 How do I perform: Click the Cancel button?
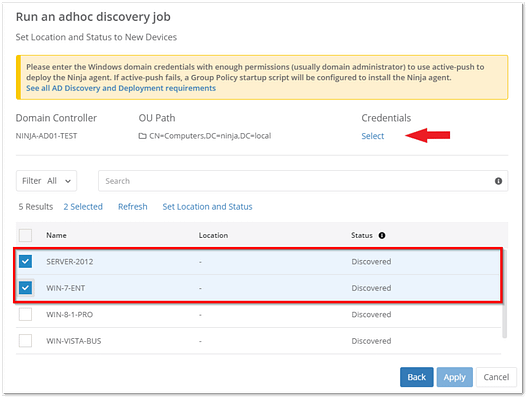click(x=496, y=377)
